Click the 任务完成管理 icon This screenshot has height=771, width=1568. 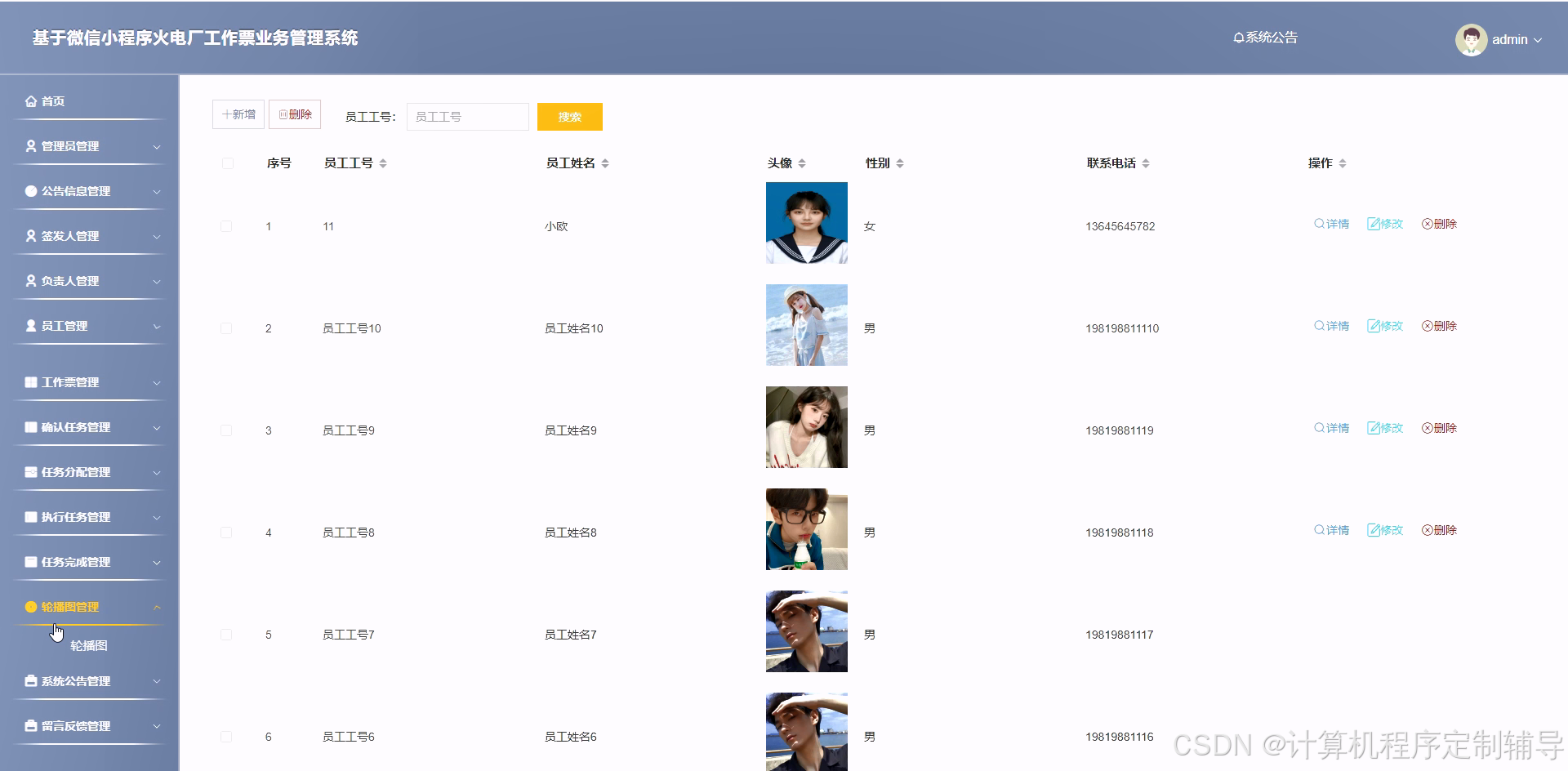coord(31,562)
